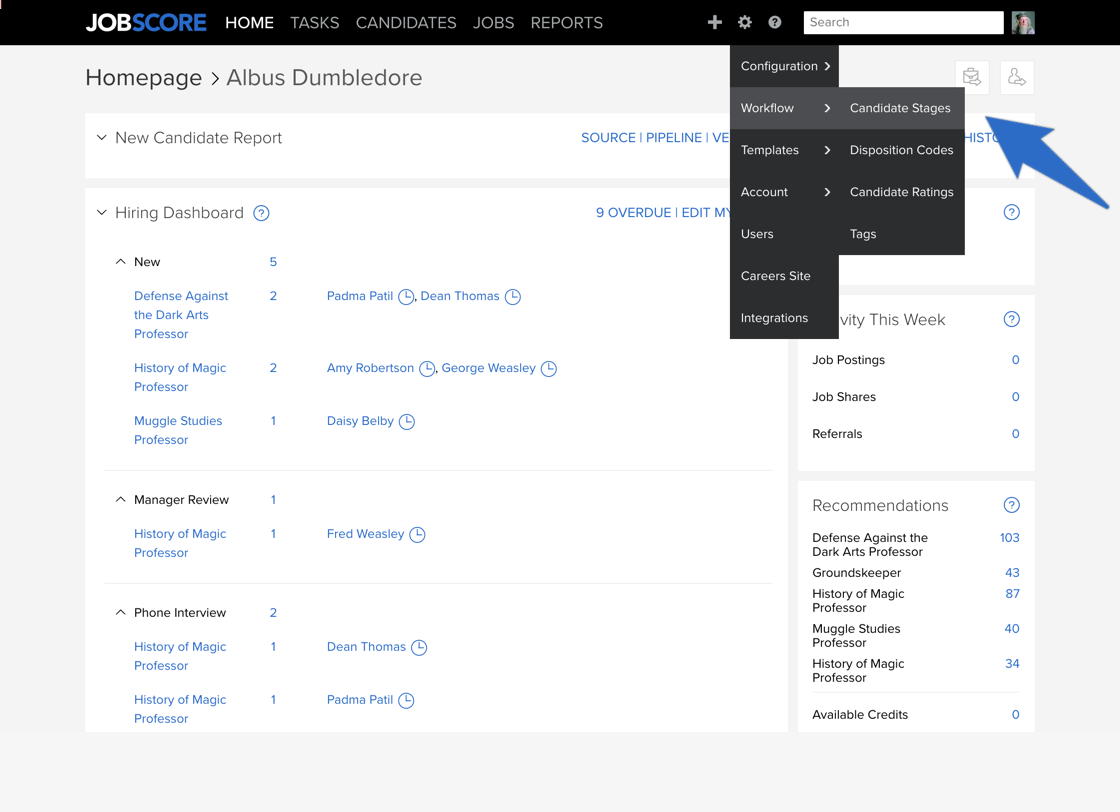The height and width of the screenshot is (812, 1120).
Task: Click the candidate export person icon top right
Action: pyautogui.click(x=1017, y=77)
